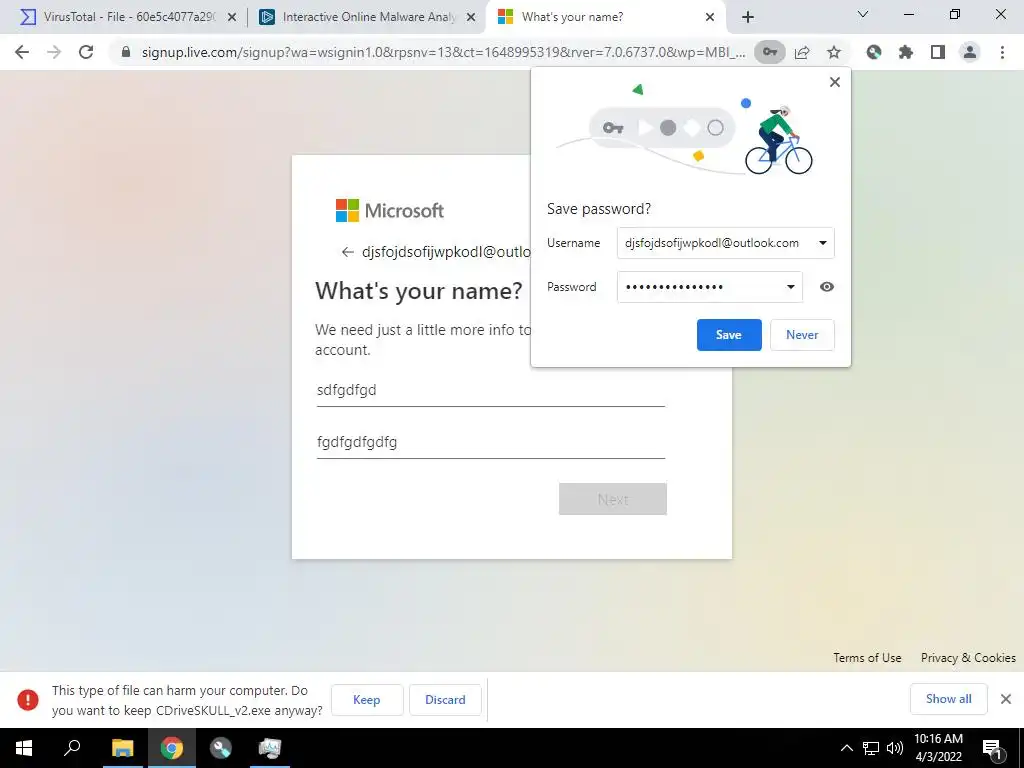
Task: Open File Explorer from the taskbar
Action: 122,748
